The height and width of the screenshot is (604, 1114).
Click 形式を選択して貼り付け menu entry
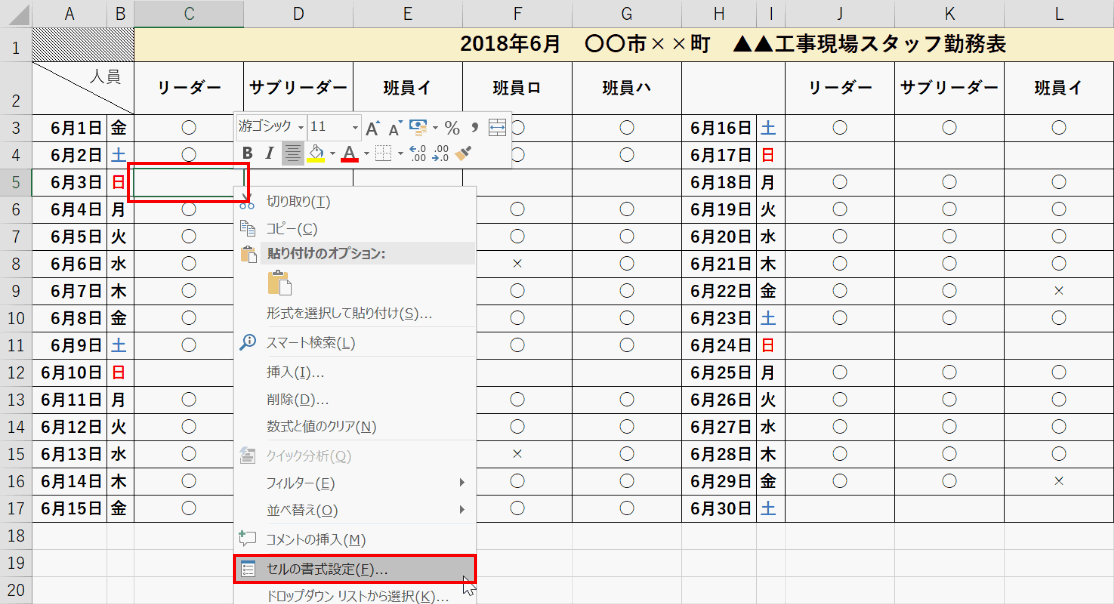click(348, 313)
